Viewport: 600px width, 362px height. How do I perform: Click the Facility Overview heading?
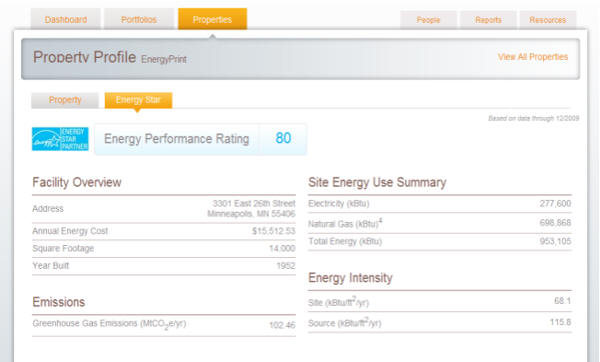tap(77, 182)
